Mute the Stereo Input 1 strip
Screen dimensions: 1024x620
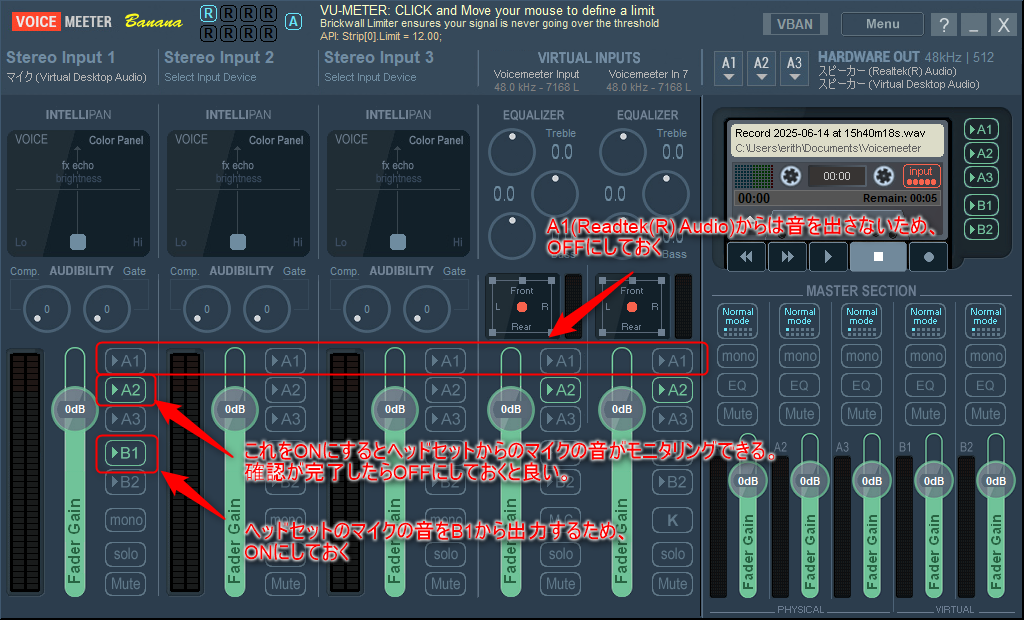point(125,583)
